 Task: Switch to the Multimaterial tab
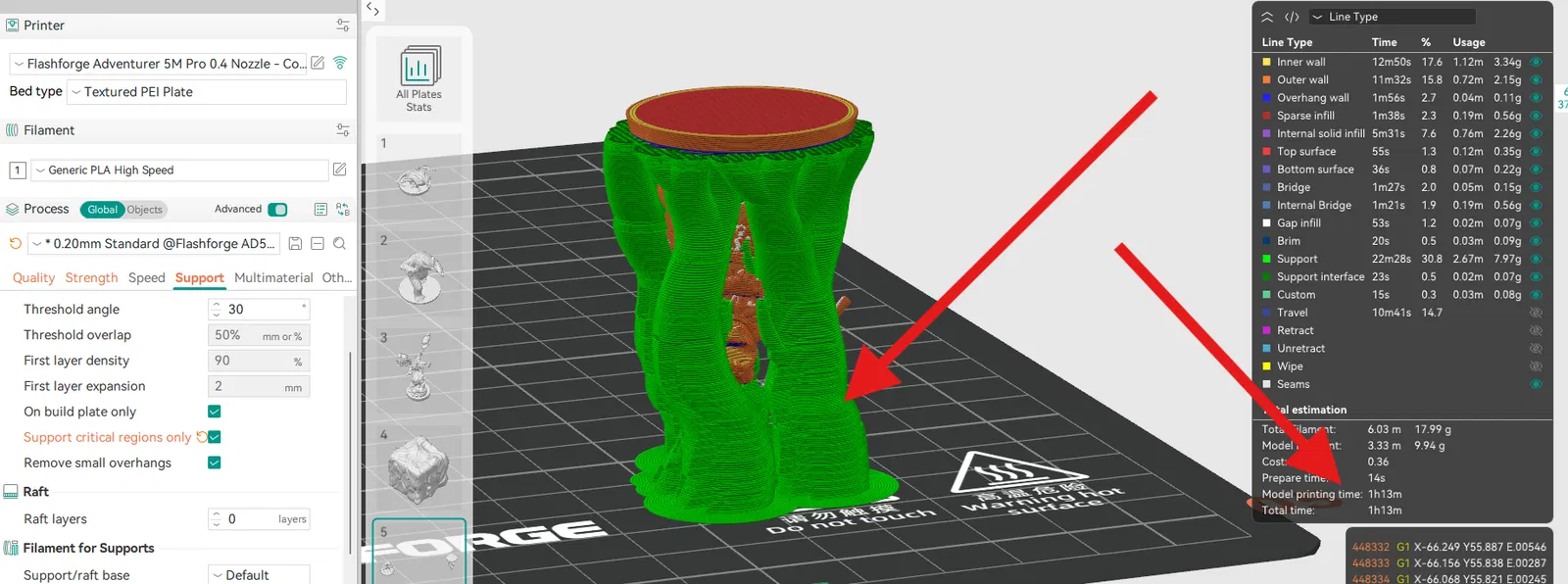coord(273,278)
